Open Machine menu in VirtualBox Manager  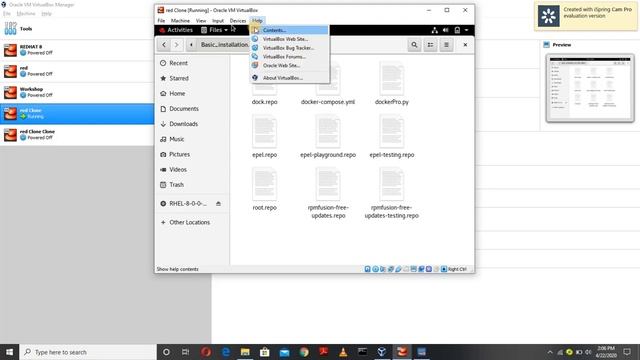click(26, 13)
